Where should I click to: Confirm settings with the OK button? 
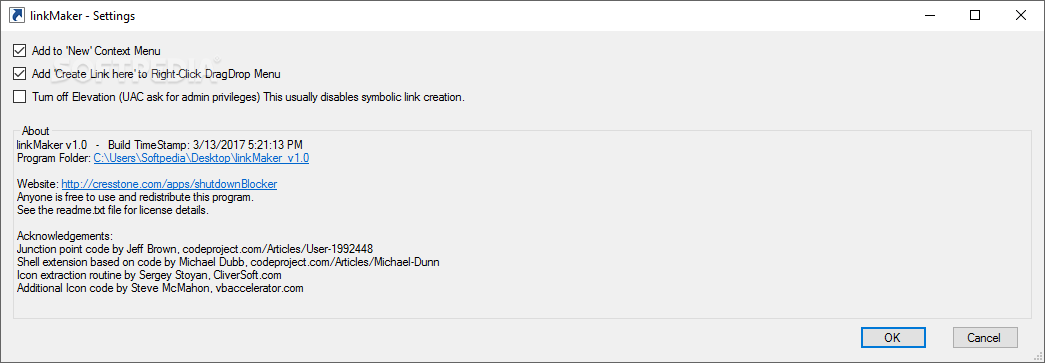[x=892, y=337]
